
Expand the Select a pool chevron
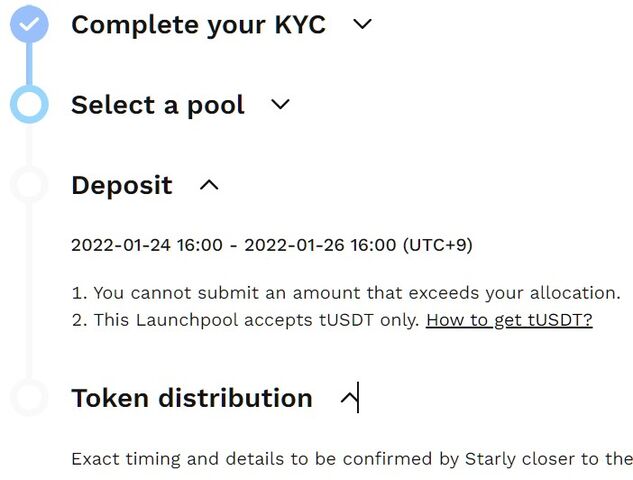pyautogui.click(x=280, y=104)
